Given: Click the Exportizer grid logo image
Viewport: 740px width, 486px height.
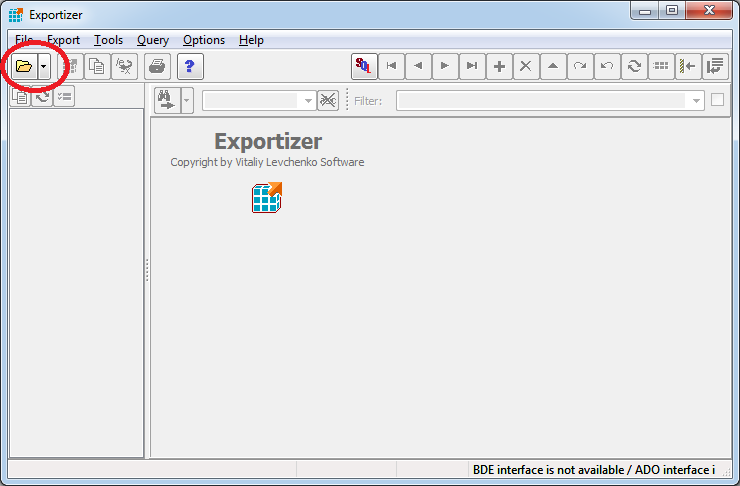Looking at the screenshot, I should pyautogui.click(x=267, y=197).
